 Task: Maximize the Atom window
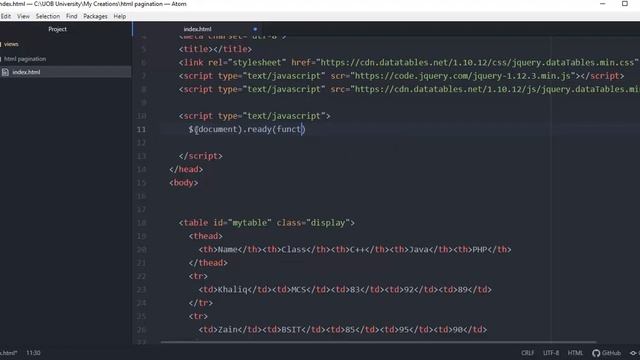point(624,4)
